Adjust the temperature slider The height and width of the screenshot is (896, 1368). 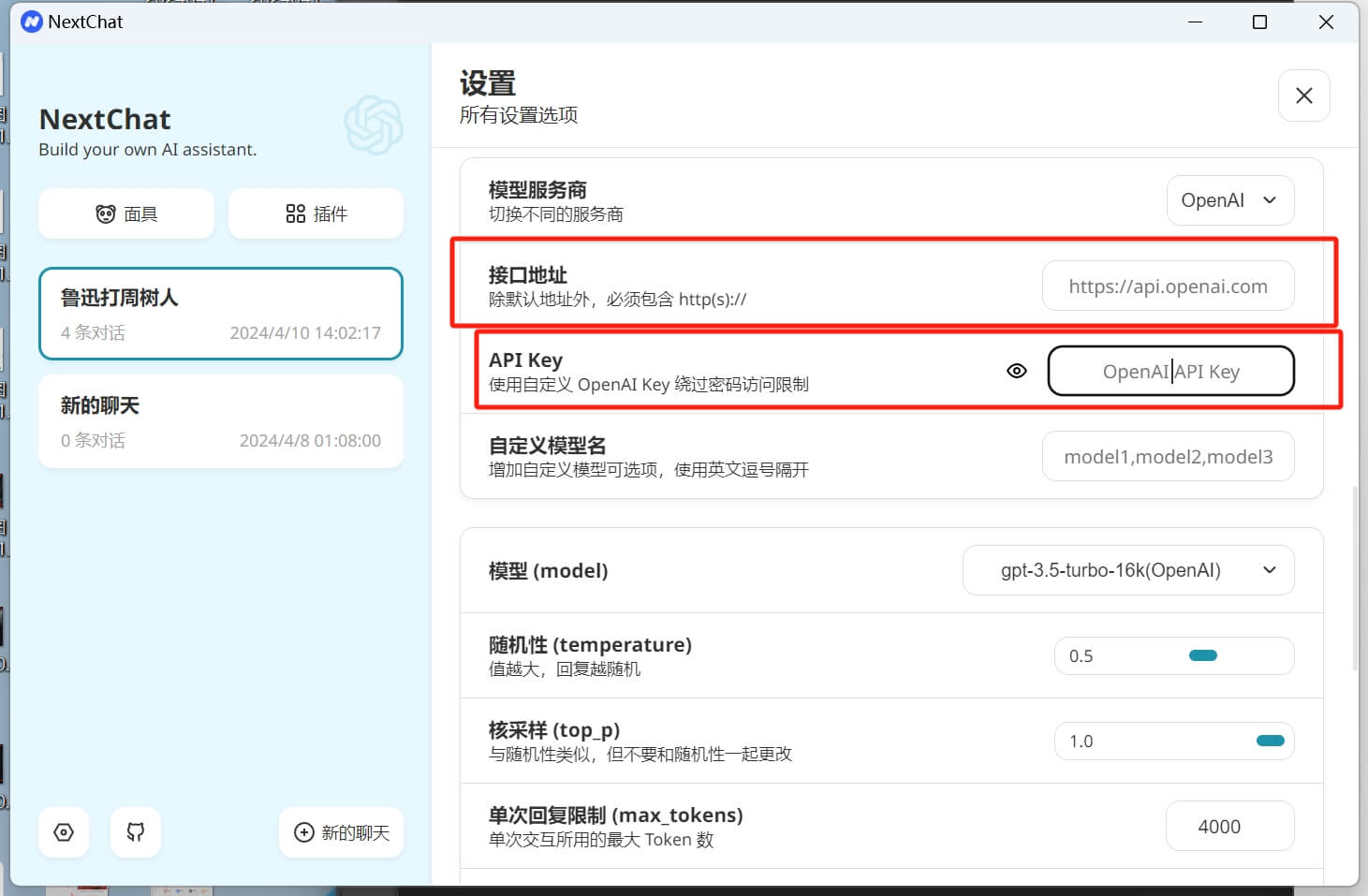click(x=1202, y=655)
